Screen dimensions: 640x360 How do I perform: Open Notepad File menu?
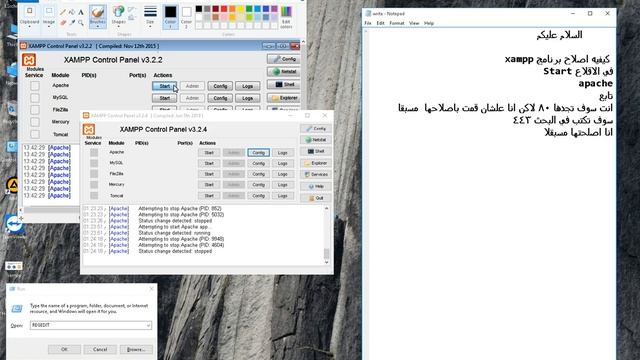(x=368, y=23)
